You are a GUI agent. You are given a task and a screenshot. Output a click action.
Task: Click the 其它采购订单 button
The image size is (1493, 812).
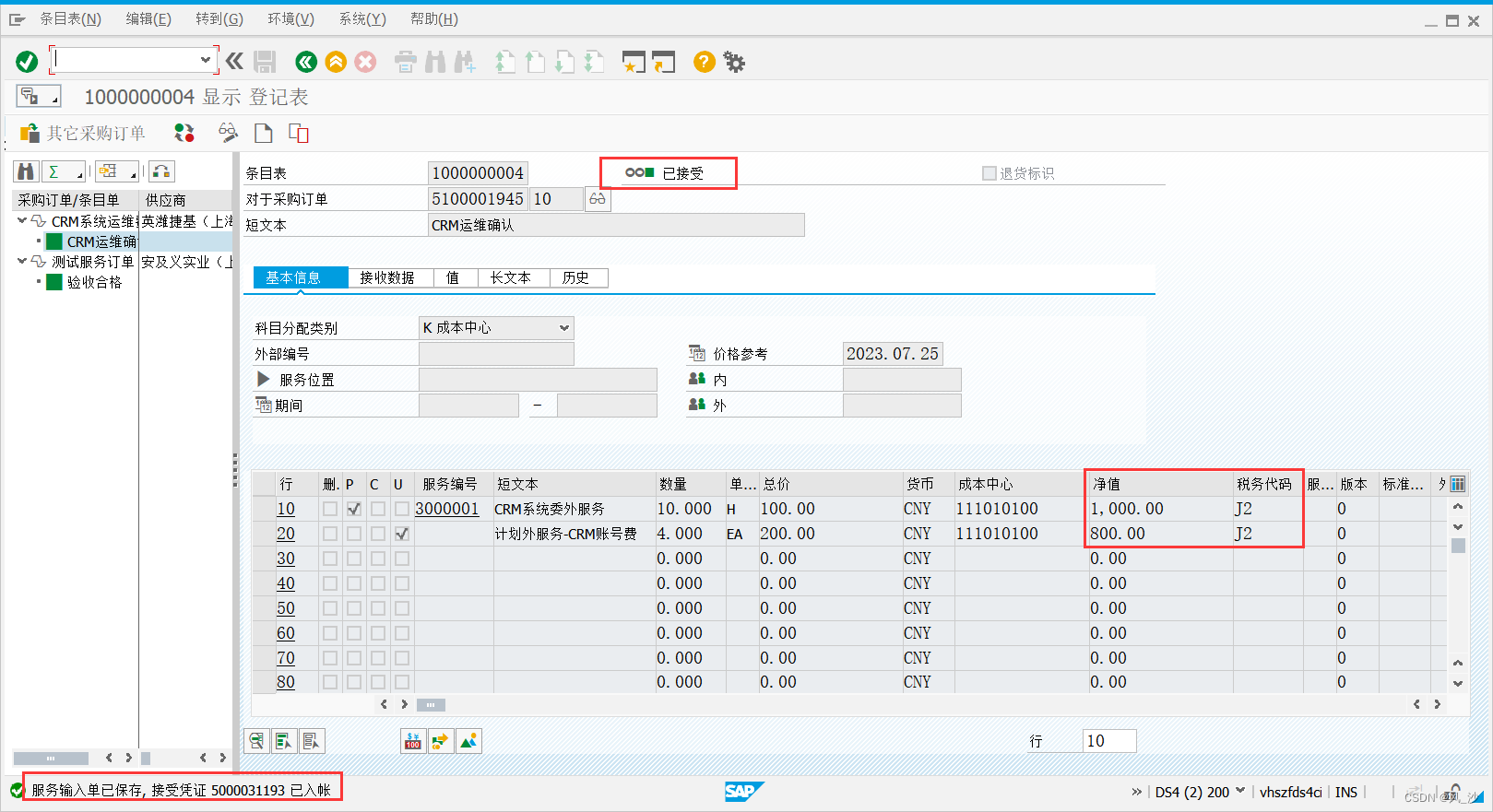[83, 133]
